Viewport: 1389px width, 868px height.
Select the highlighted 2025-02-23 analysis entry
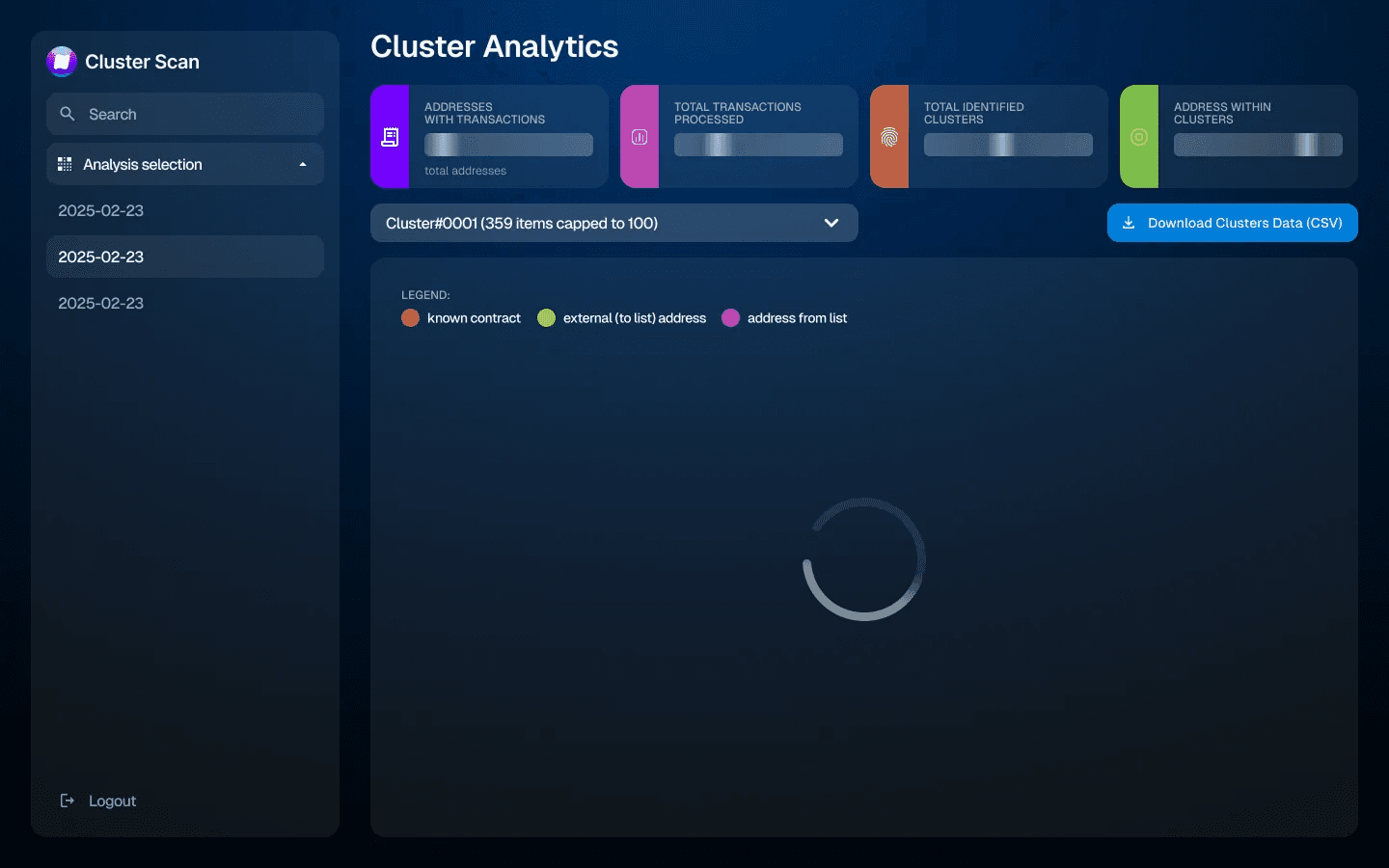pos(101,257)
